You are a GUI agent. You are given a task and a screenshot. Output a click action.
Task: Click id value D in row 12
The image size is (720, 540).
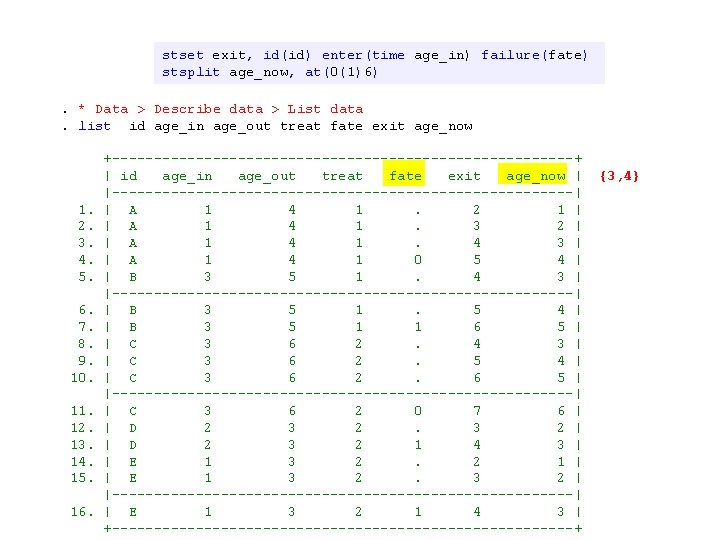[x=133, y=428]
